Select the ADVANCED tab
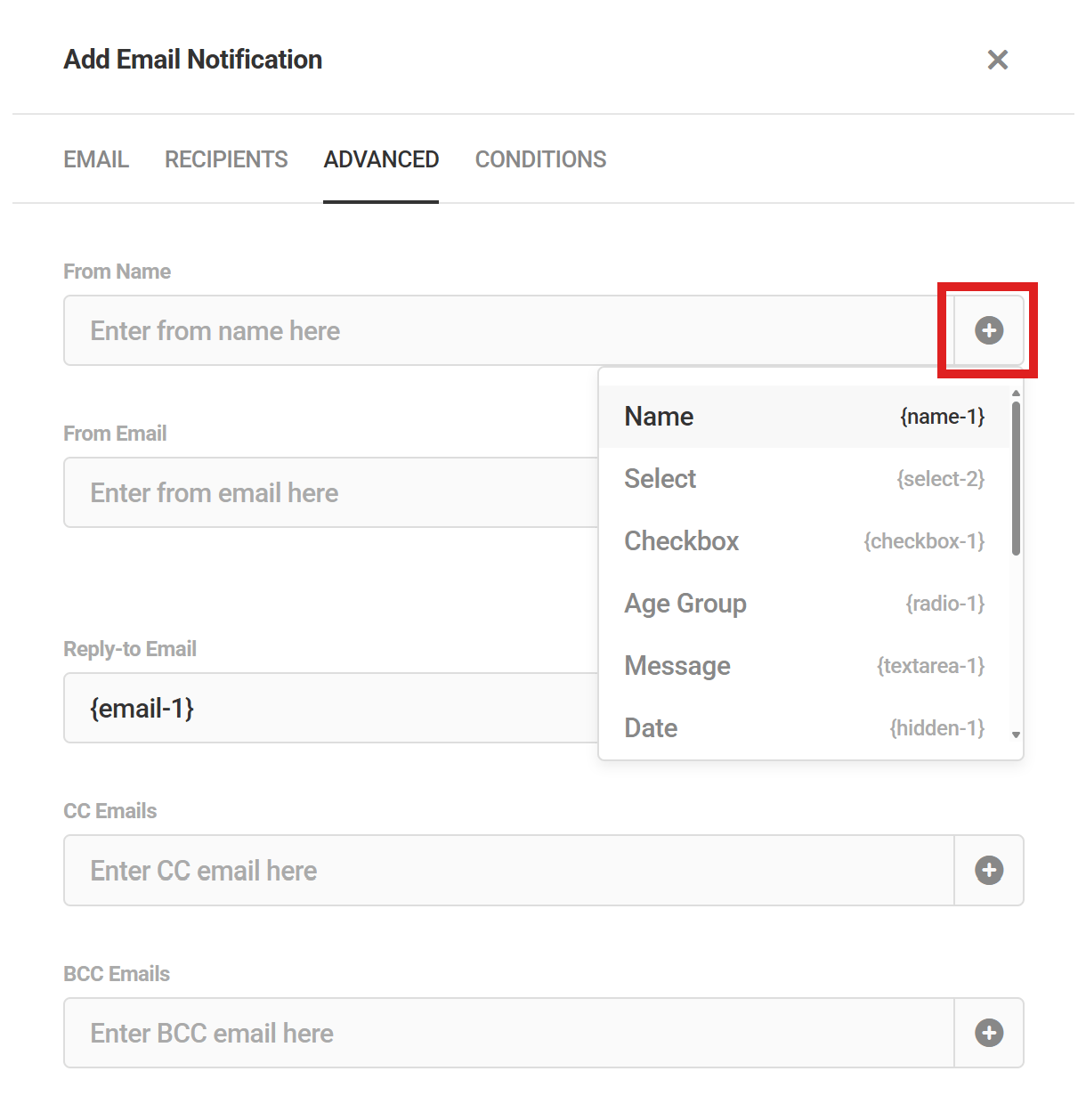Viewport: 1086px width, 1120px height. click(x=381, y=159)
